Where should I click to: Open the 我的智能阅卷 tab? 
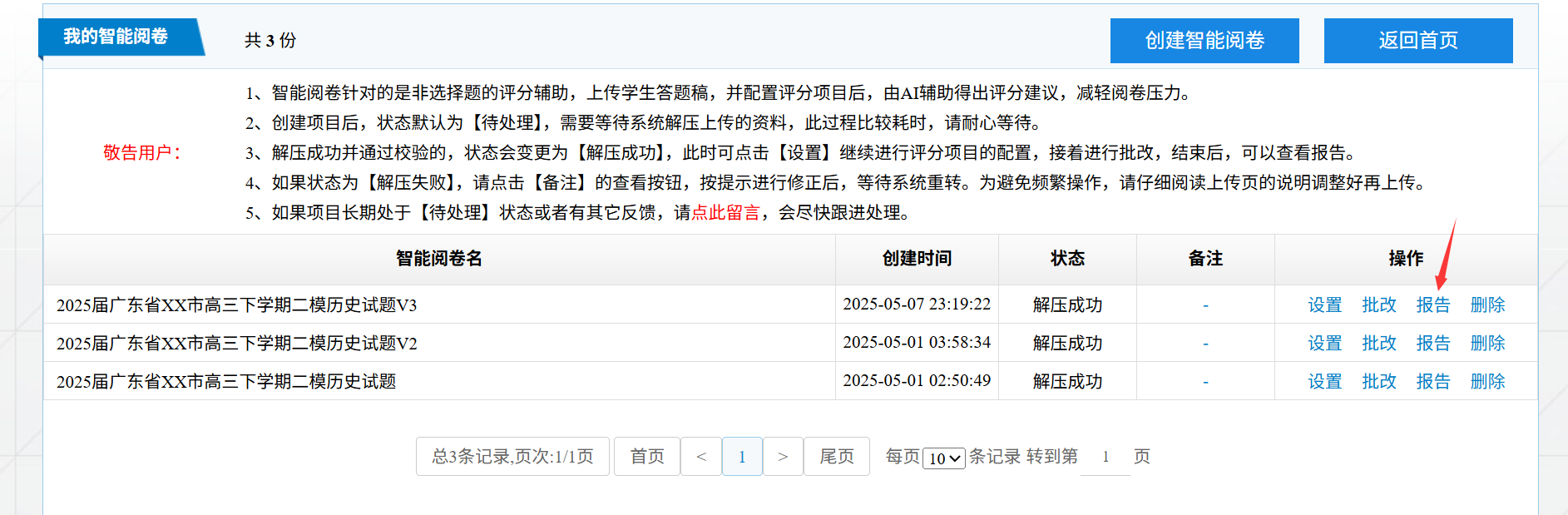(116, 37)
